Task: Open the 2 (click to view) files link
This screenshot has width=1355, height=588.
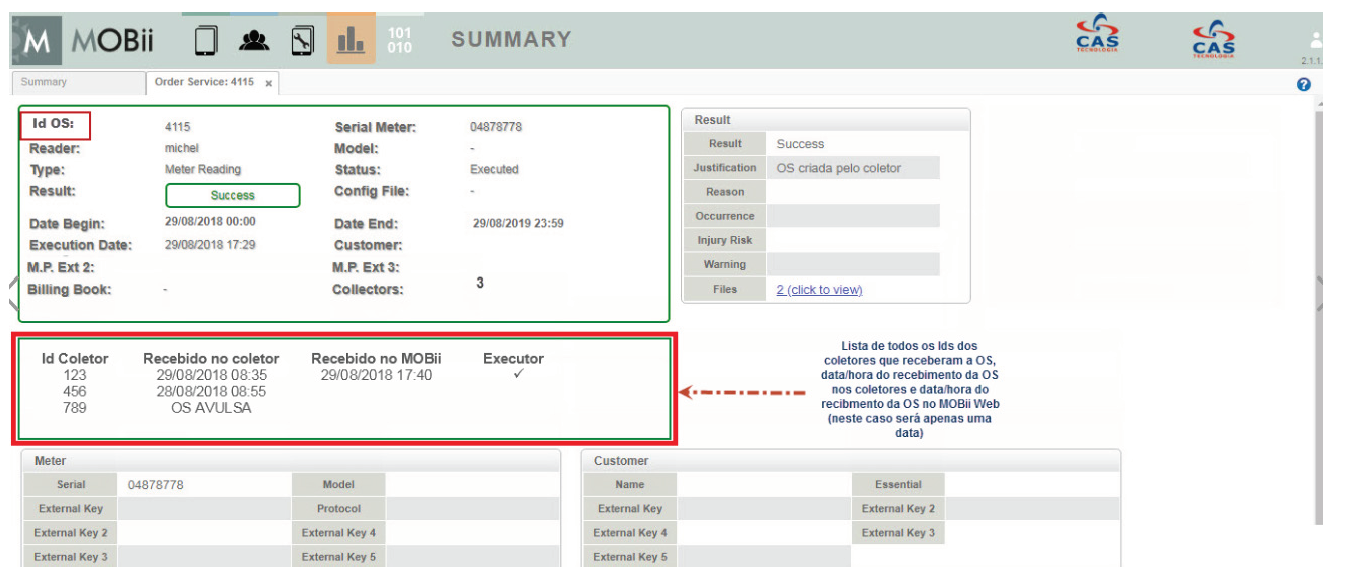Action: click(818, 290)
